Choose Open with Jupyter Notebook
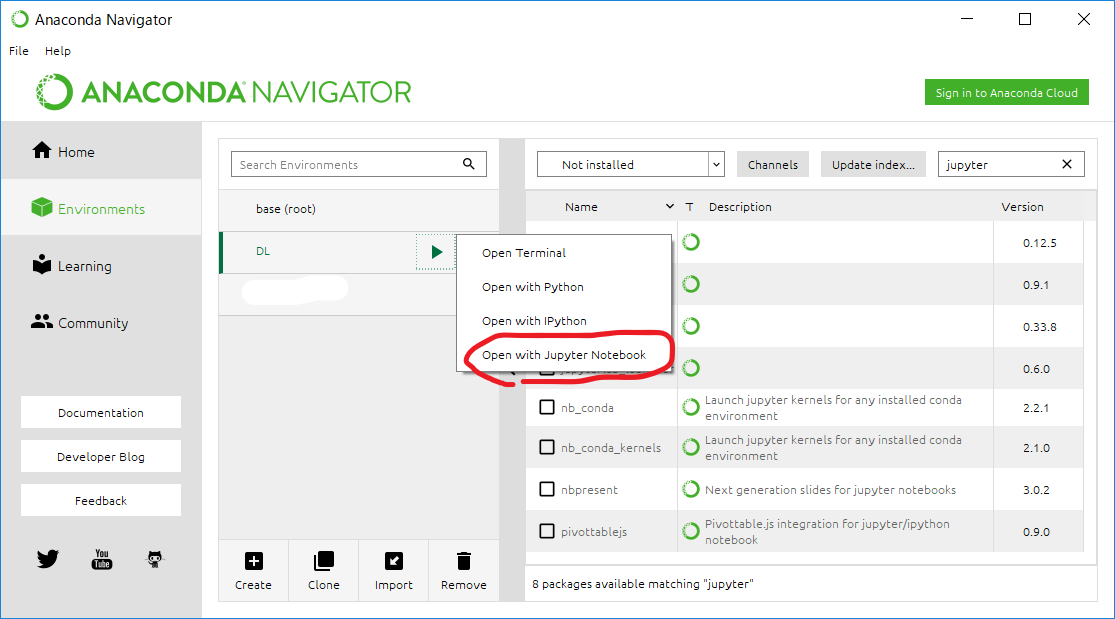 click(x=565, y=354)
